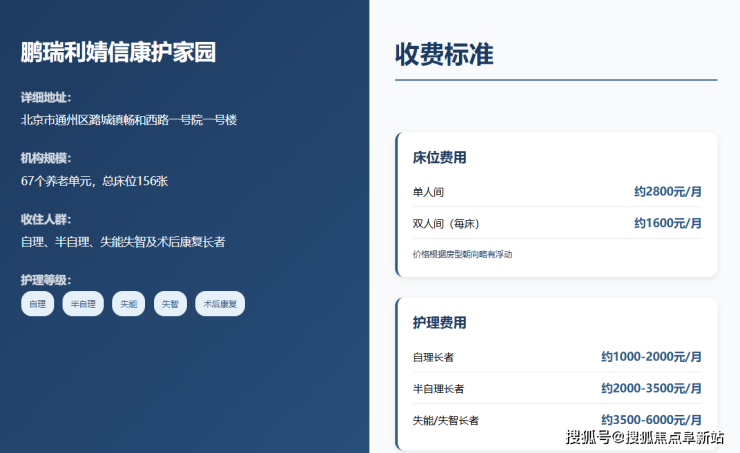Click the note 价格根据房型朝向略有浮动
Screen dimensions: 740x453
[462, 254]
